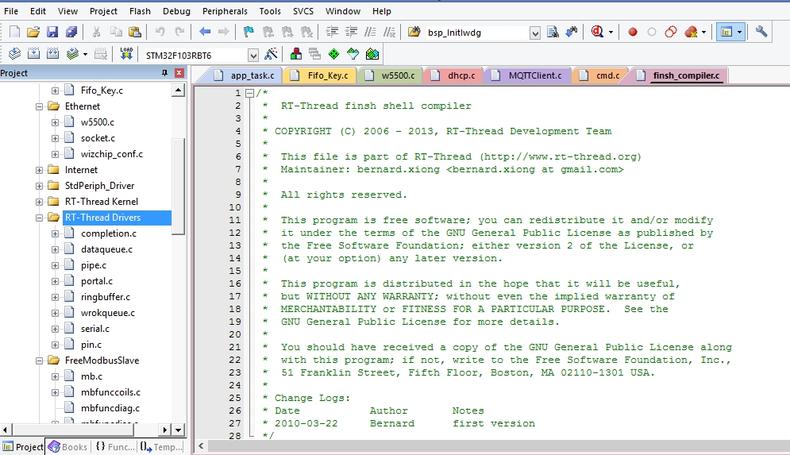Viewport: 790px width, 455px height.
Task: Click inside the bsp_InitIwdg find field
Action: click(x=476, y=33)
